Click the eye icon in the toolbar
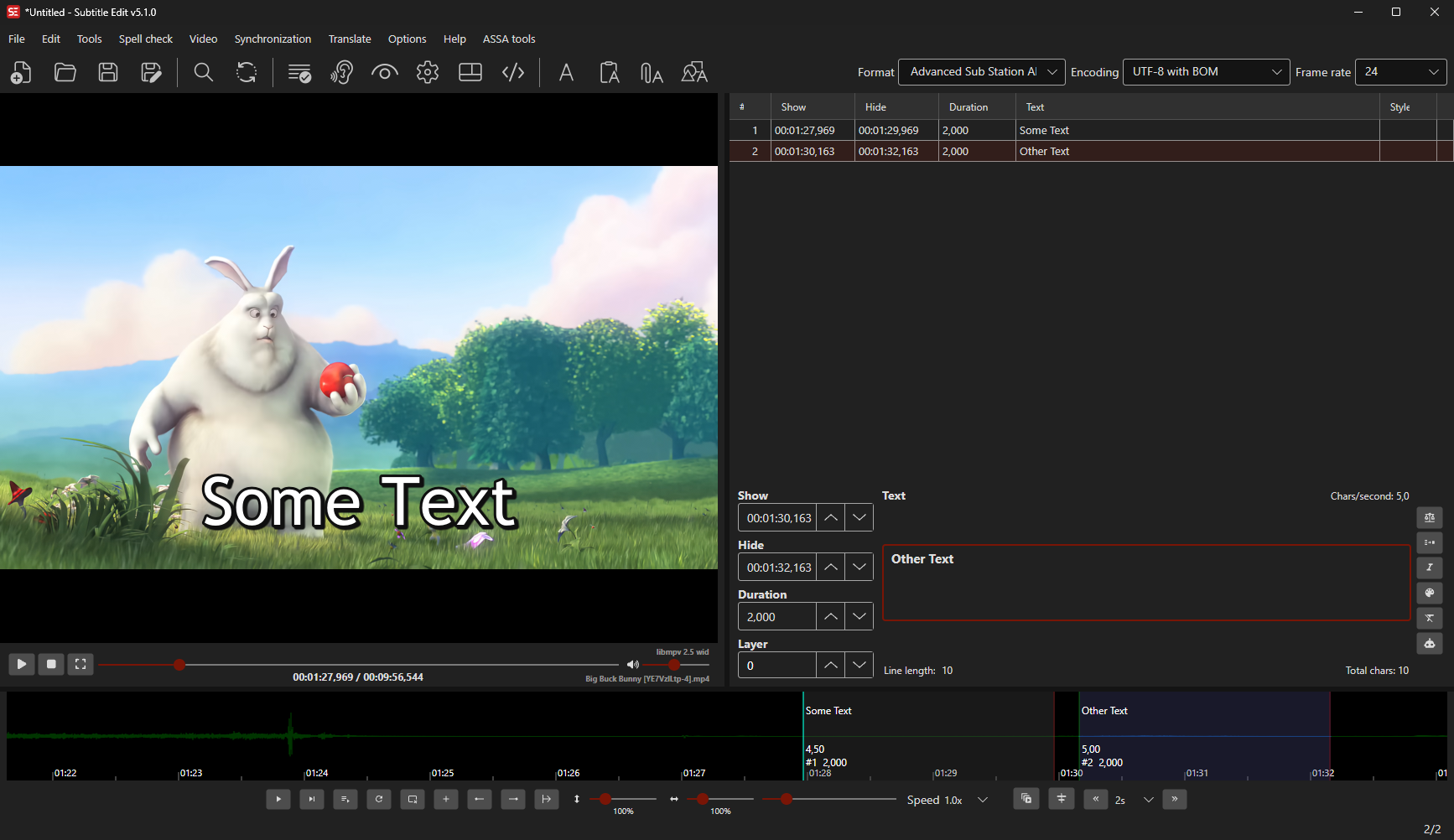The width and height of the screenshot is (1454, 840). pyautogui.click(x=385, y=73)
